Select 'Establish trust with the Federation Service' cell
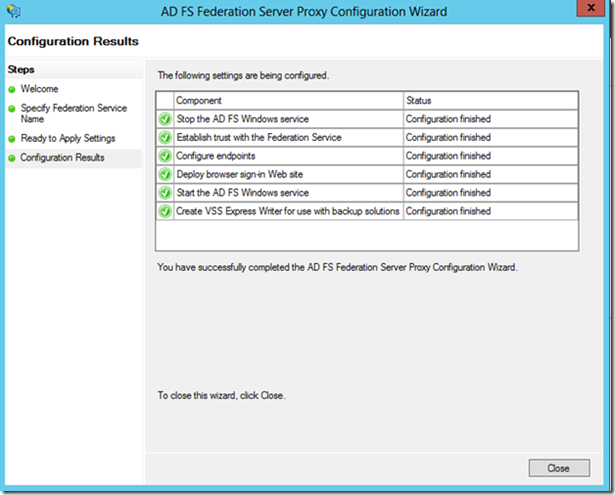 coord(288,137)
